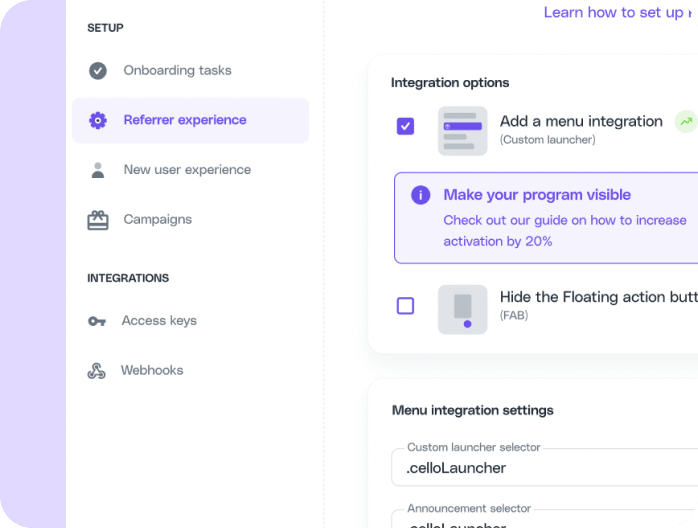Click the Custom launcher selector field
This screenshot has height=528, width=698.
point(545,468)
